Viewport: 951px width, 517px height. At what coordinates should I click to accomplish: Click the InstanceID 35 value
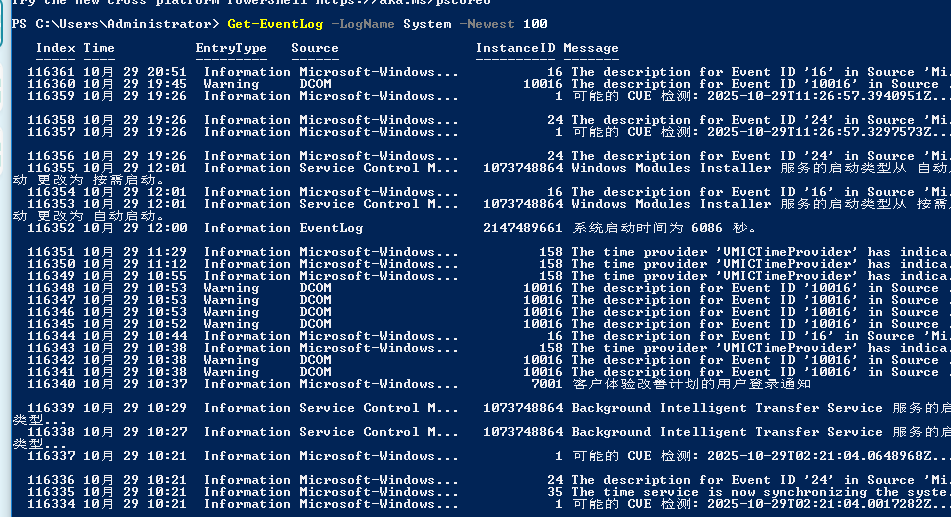coord(555,492)
